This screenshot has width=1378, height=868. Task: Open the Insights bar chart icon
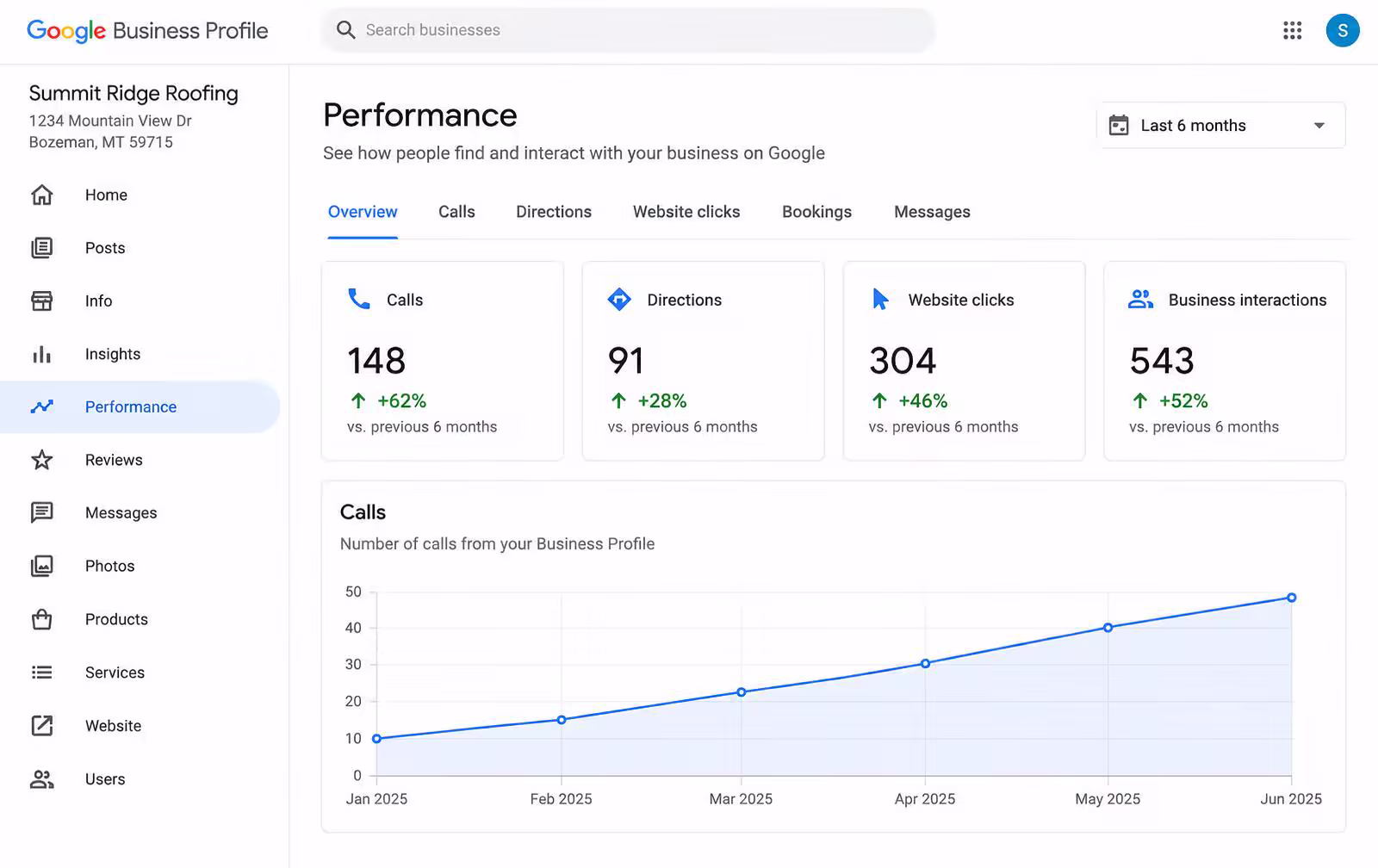pyautogui.click(x=41, y=354)
